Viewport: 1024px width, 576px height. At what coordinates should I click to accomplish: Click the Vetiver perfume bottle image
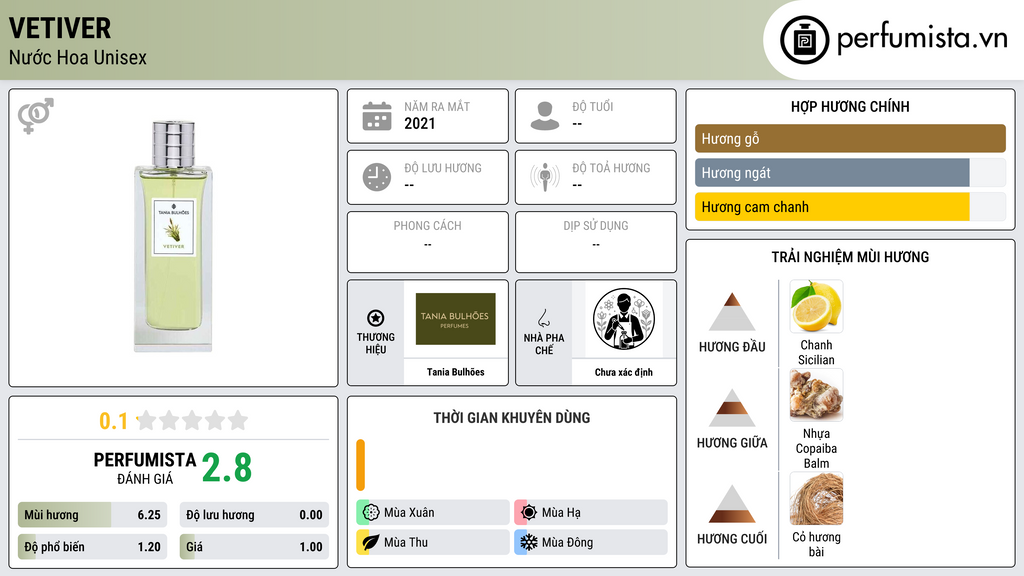(173, 236)
